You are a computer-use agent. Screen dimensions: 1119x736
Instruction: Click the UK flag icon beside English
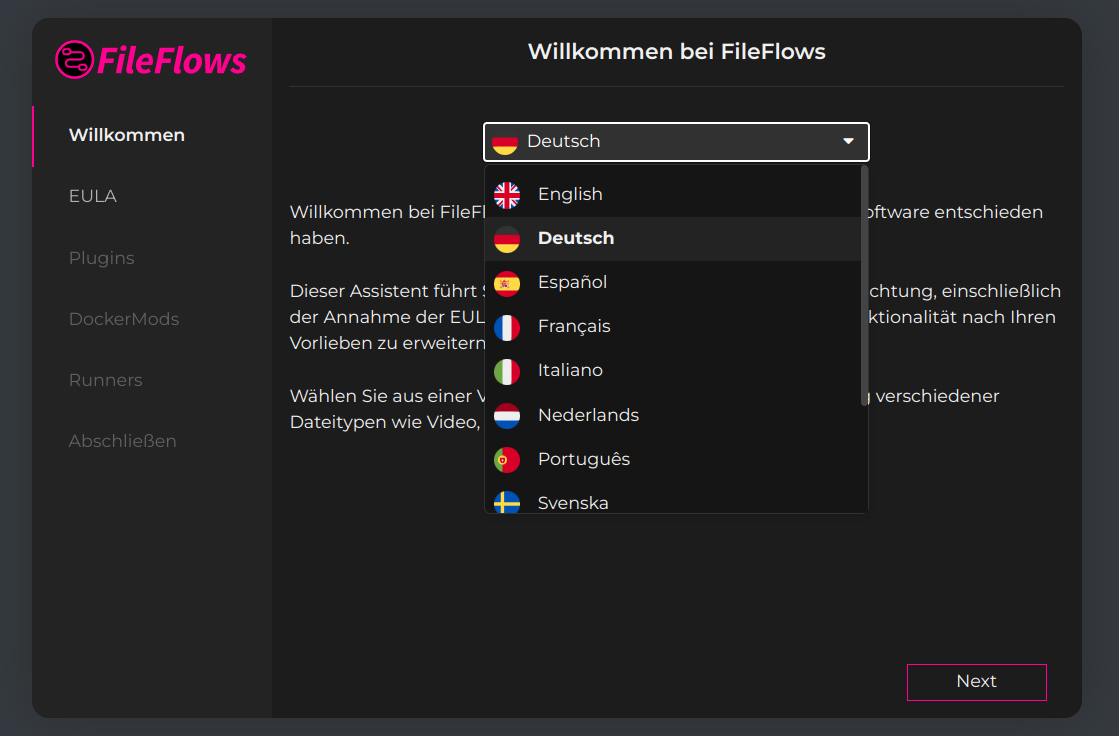click(x=507, y=195)
